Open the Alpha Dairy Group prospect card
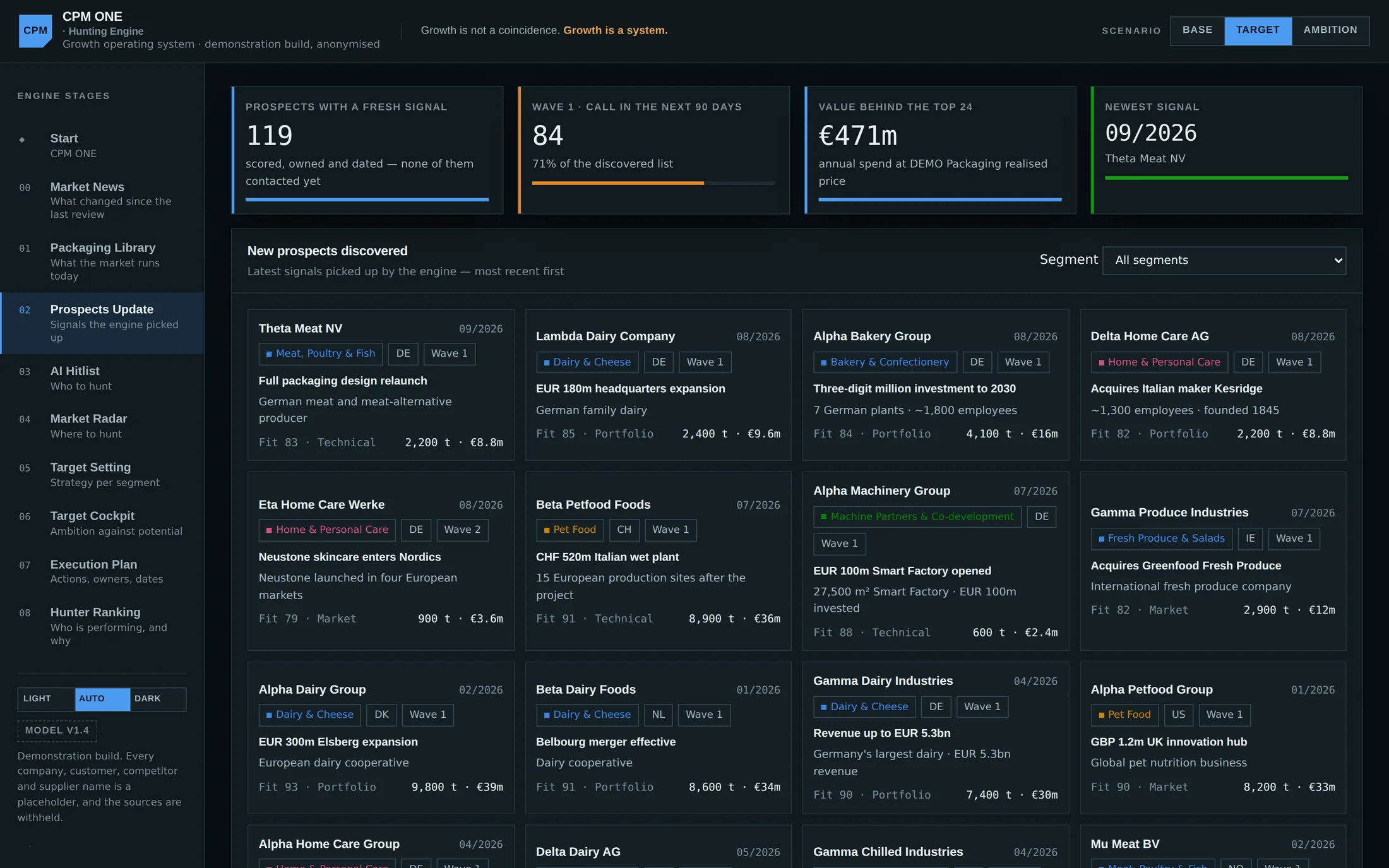The height and width of the screenshot is (868, 1389). click(x=381, y=737)
